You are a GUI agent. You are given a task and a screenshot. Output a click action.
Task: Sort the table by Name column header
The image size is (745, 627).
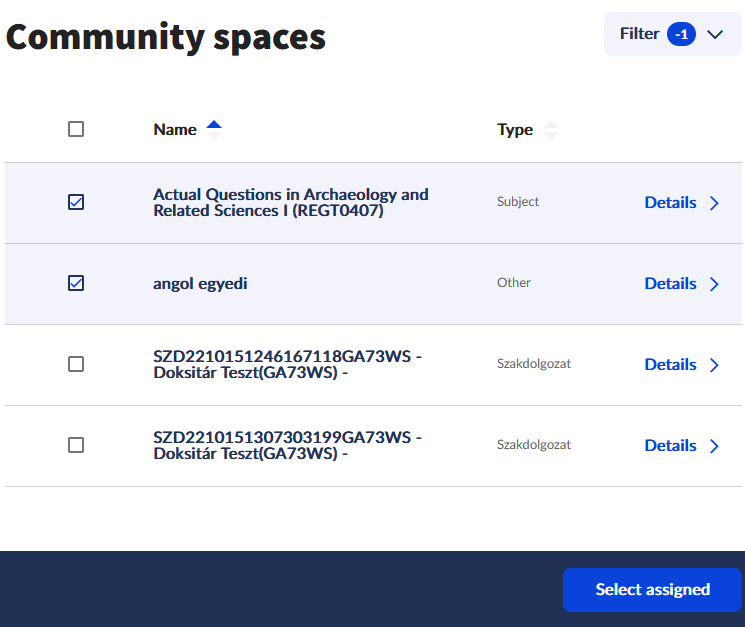pos(175,130)
